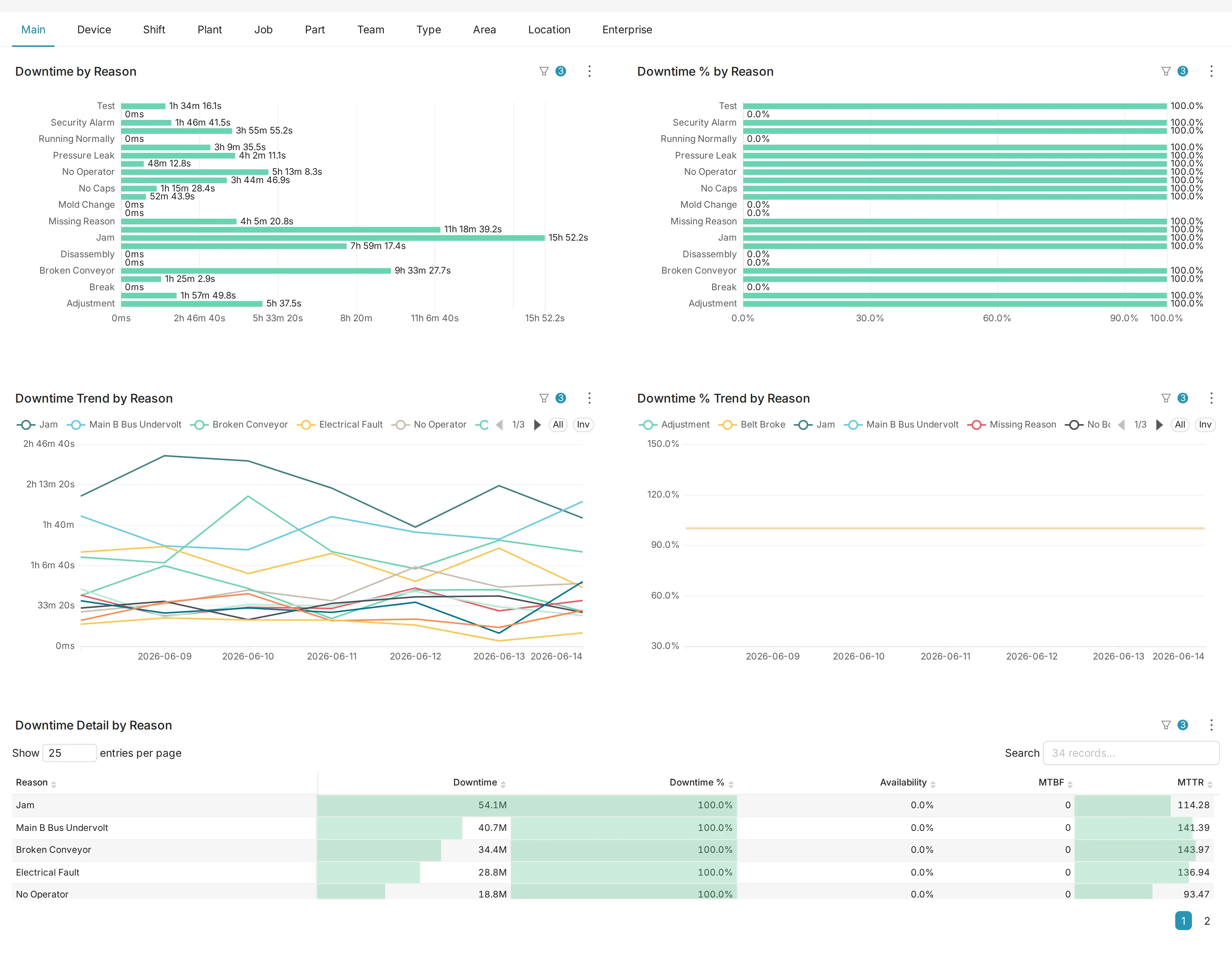Open the Plant tab

(x=210, y=30)
